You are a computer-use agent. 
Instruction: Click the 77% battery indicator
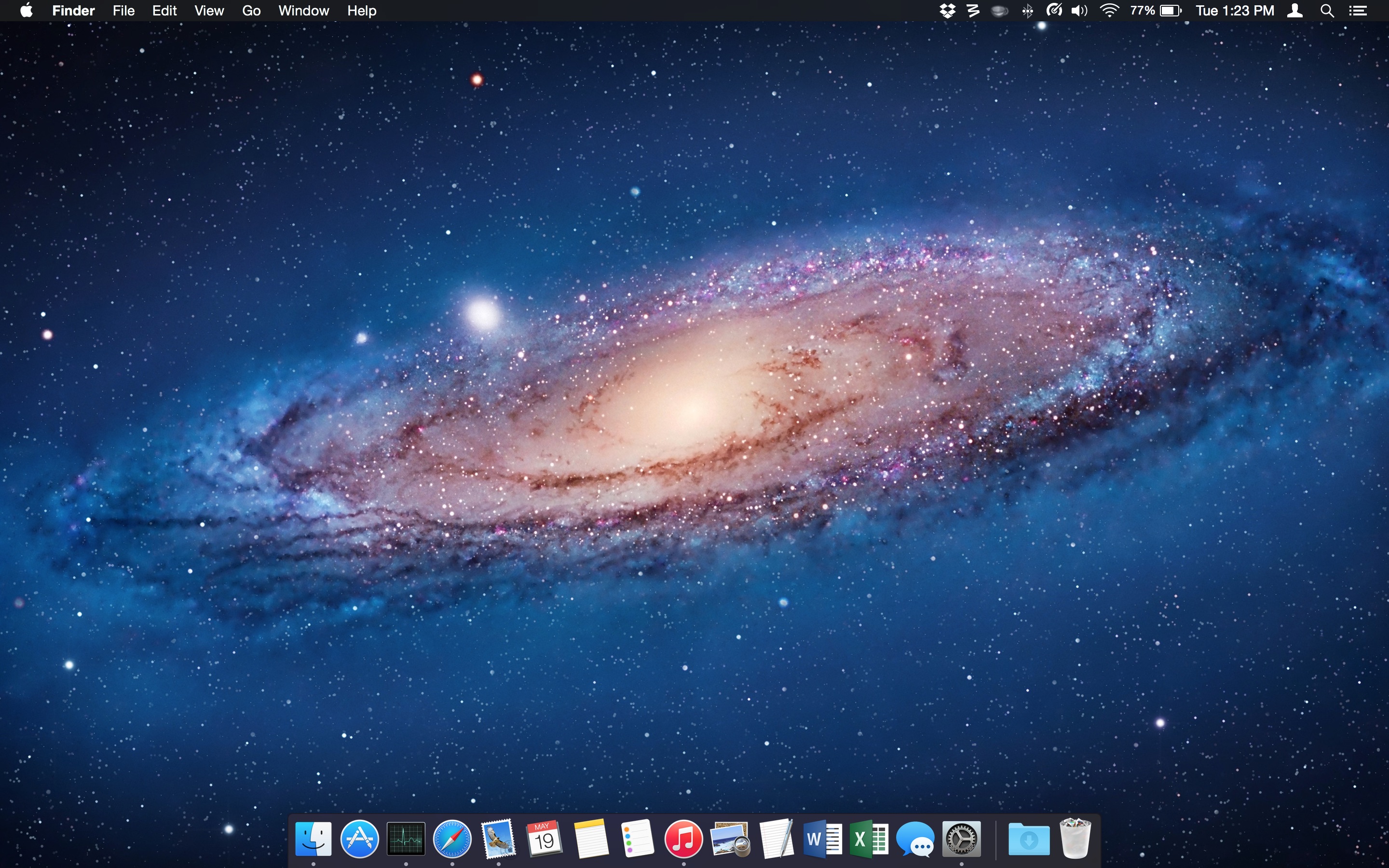tap(1156, 10)
